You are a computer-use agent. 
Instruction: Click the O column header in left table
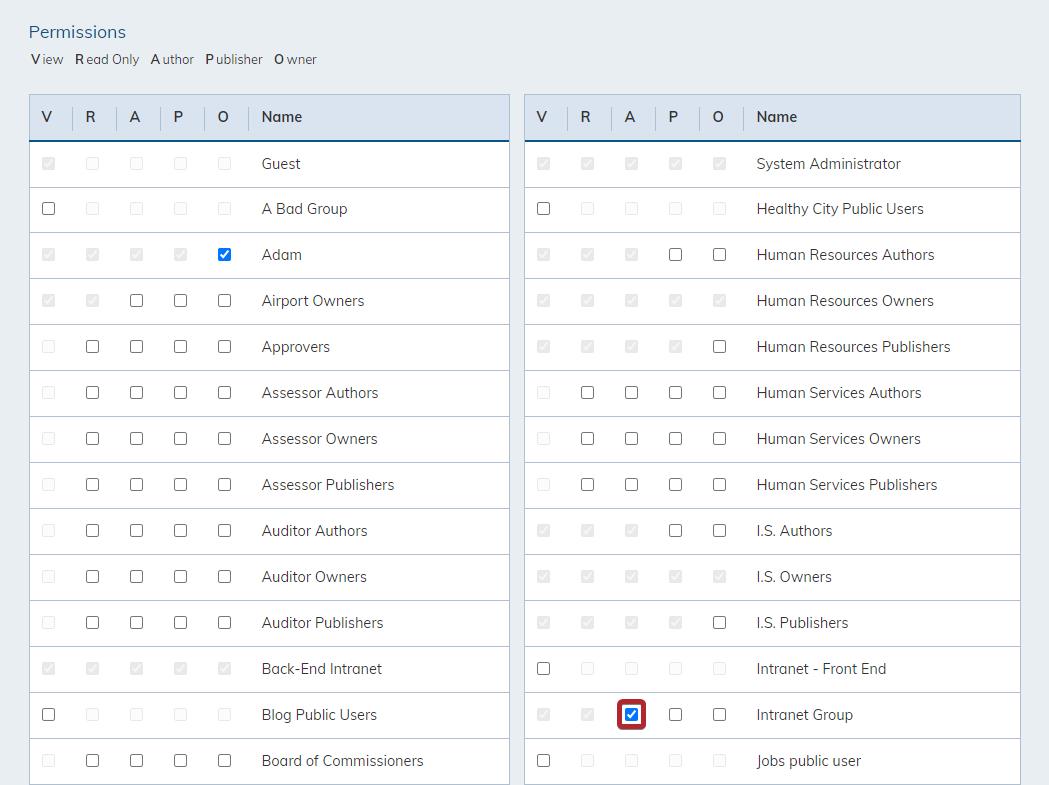point(223,117)
